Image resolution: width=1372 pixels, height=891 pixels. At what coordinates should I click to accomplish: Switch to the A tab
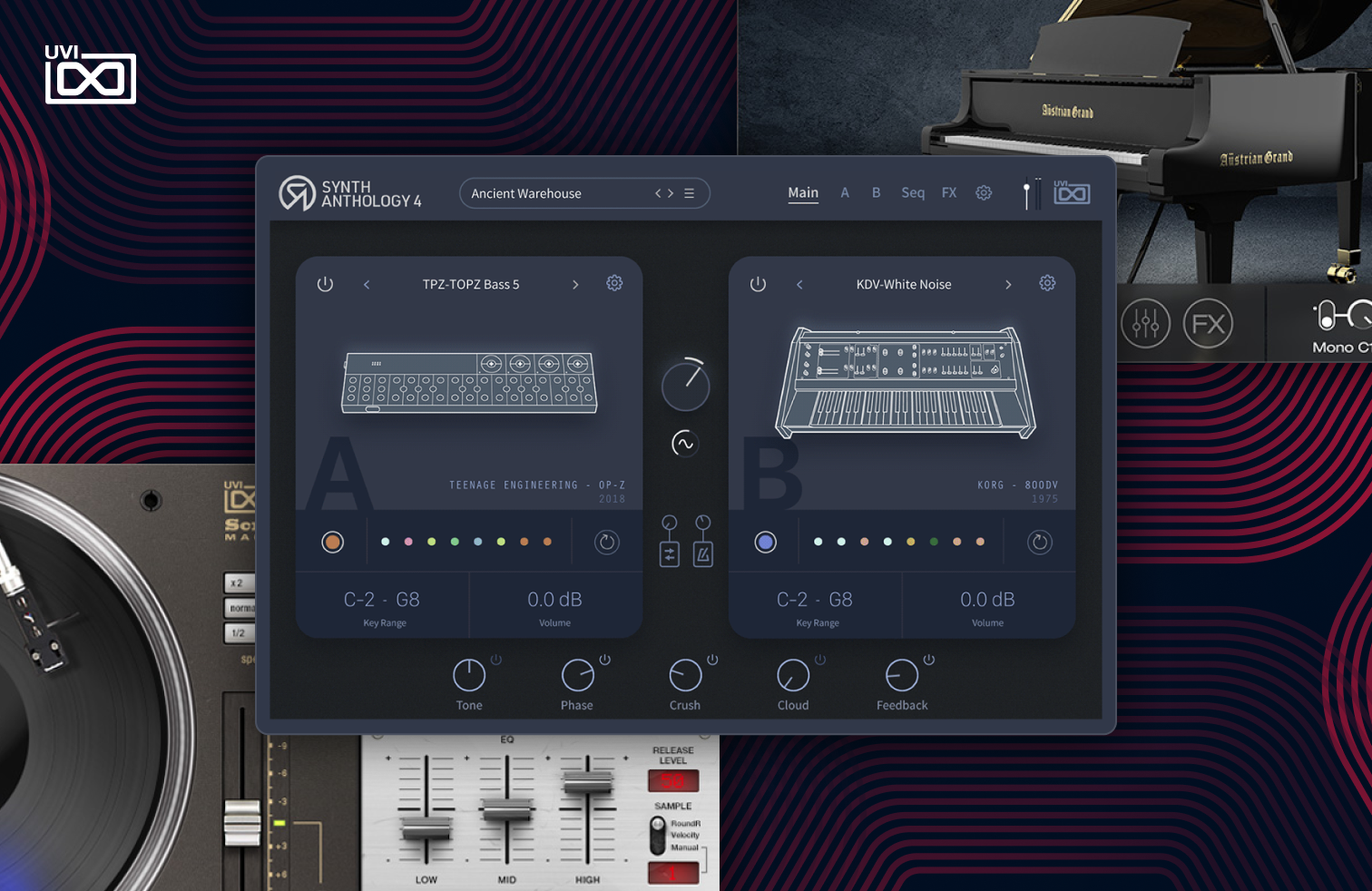point(845,192)
